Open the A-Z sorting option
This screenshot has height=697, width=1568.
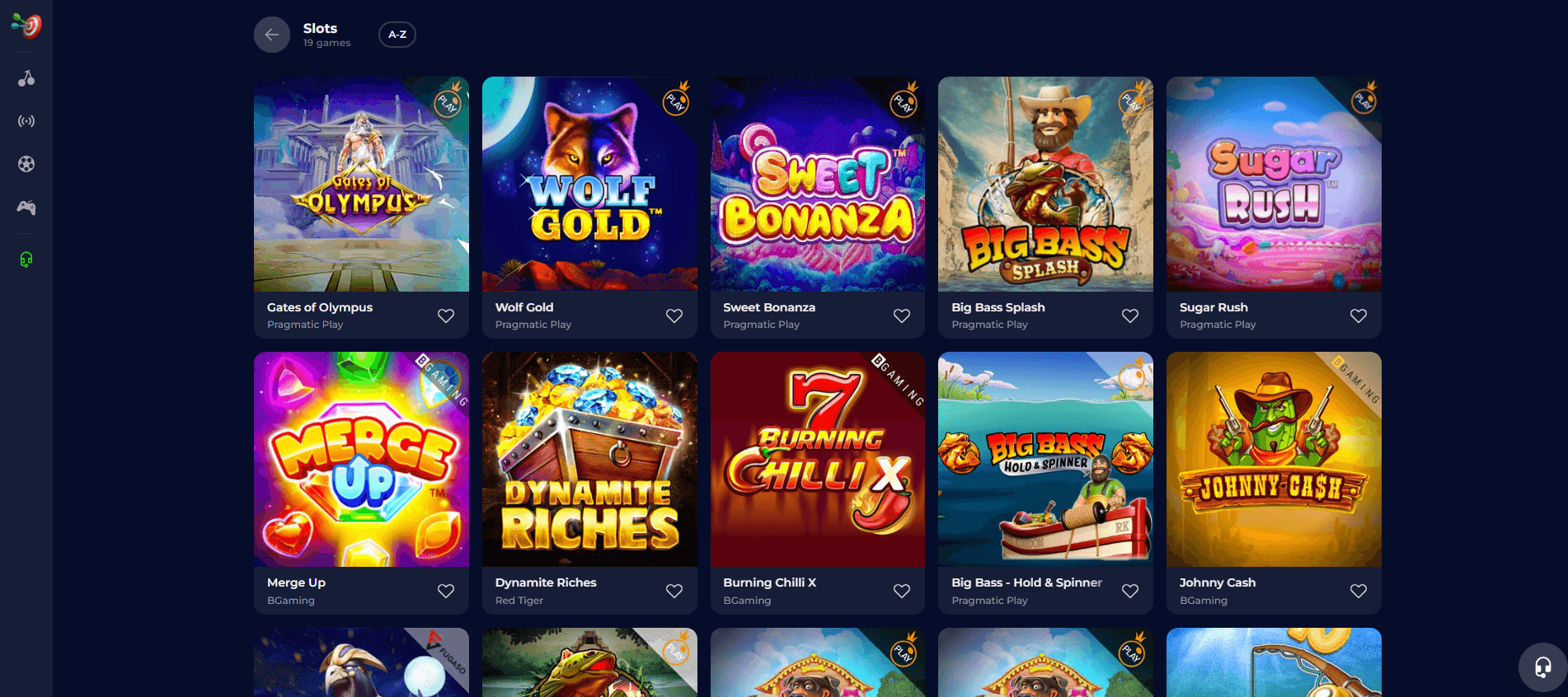pos(397,35)
